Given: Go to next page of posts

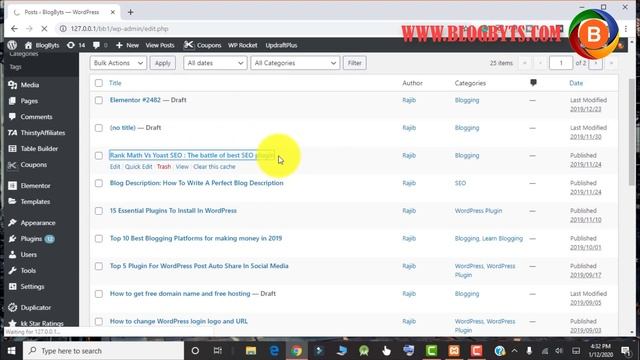Looking at the screenshot, I should pos(596,63).
